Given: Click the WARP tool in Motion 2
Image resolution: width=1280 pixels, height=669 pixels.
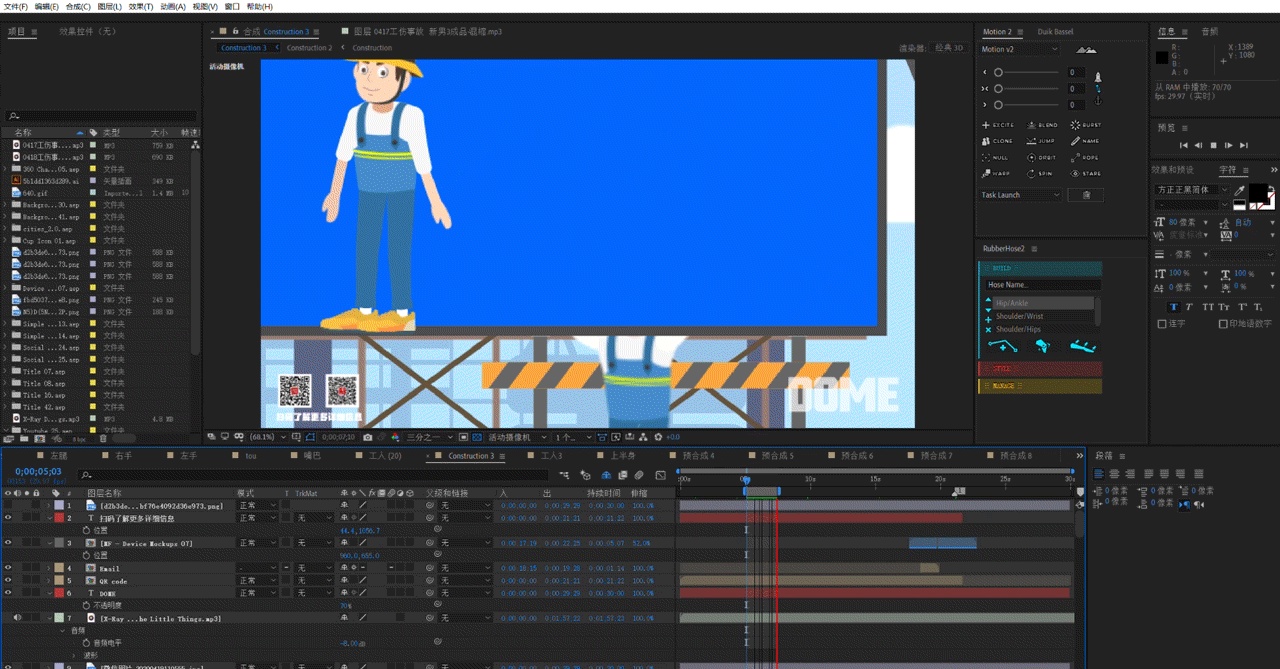Looking at the screenshot, I should click(996, 173).
